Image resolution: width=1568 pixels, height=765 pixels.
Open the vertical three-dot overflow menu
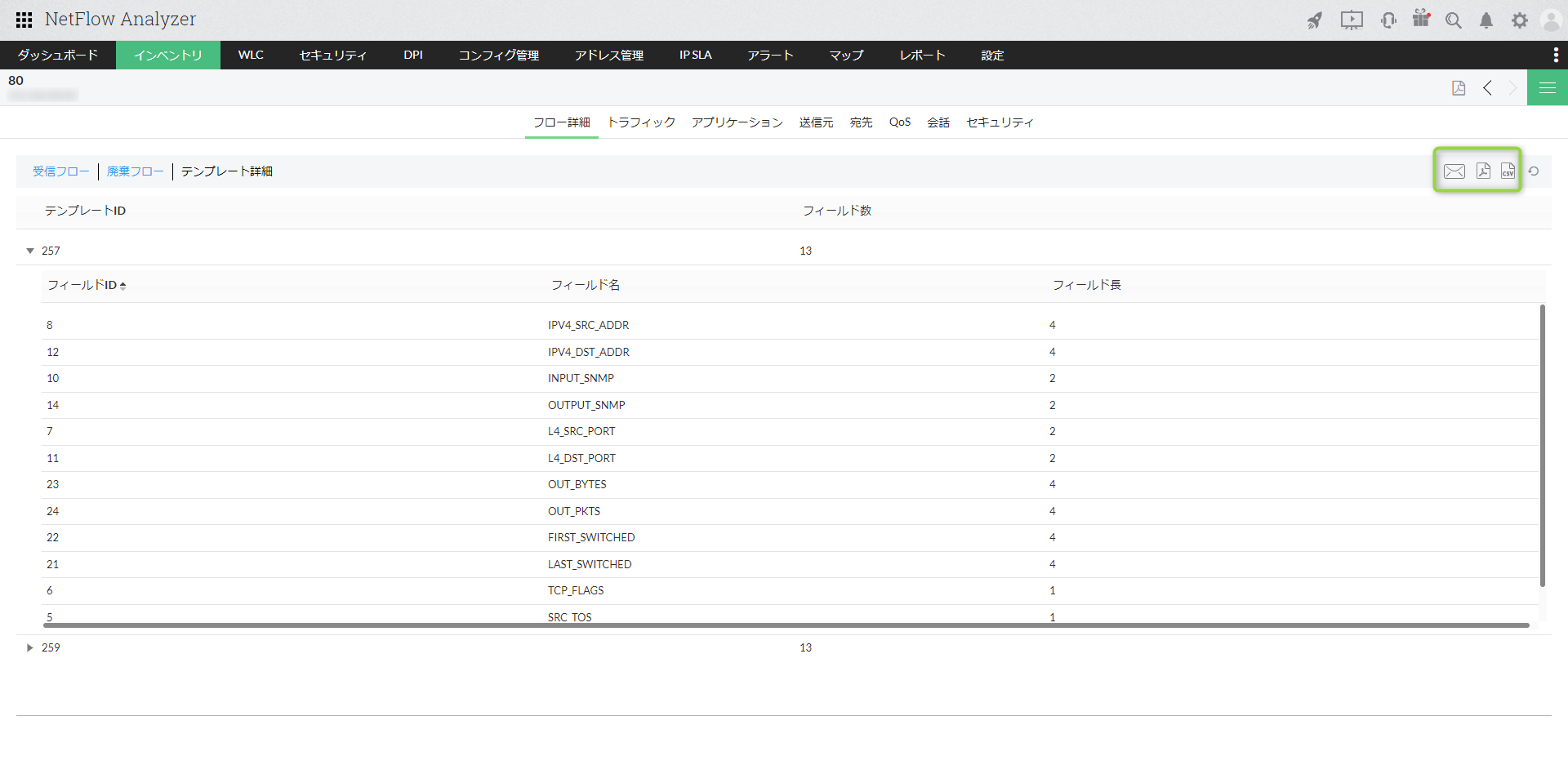[x=1555, y=55]
